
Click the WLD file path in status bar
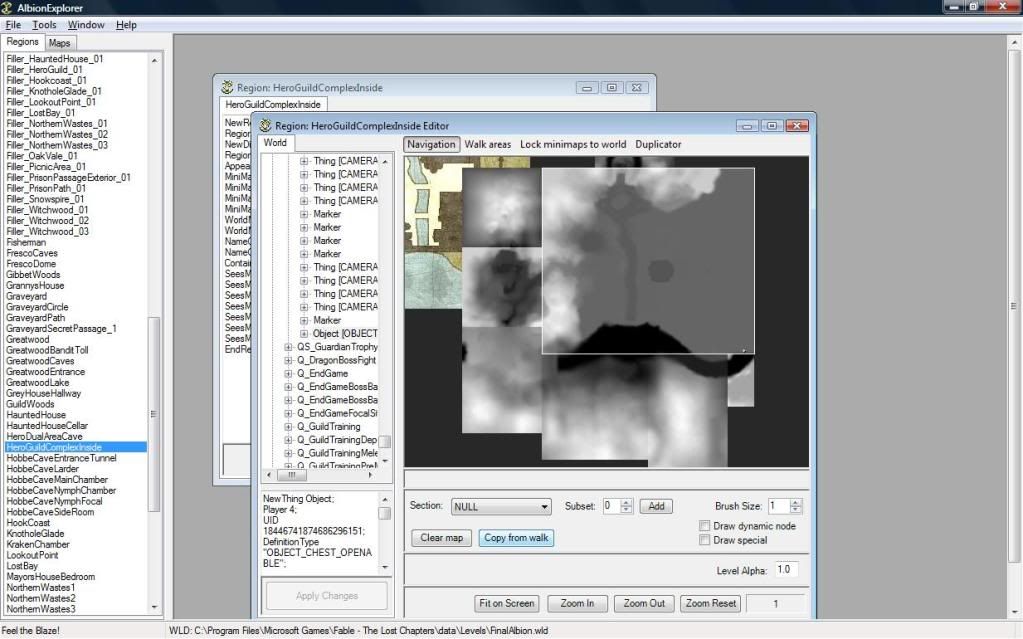click(x=358, y=631)
